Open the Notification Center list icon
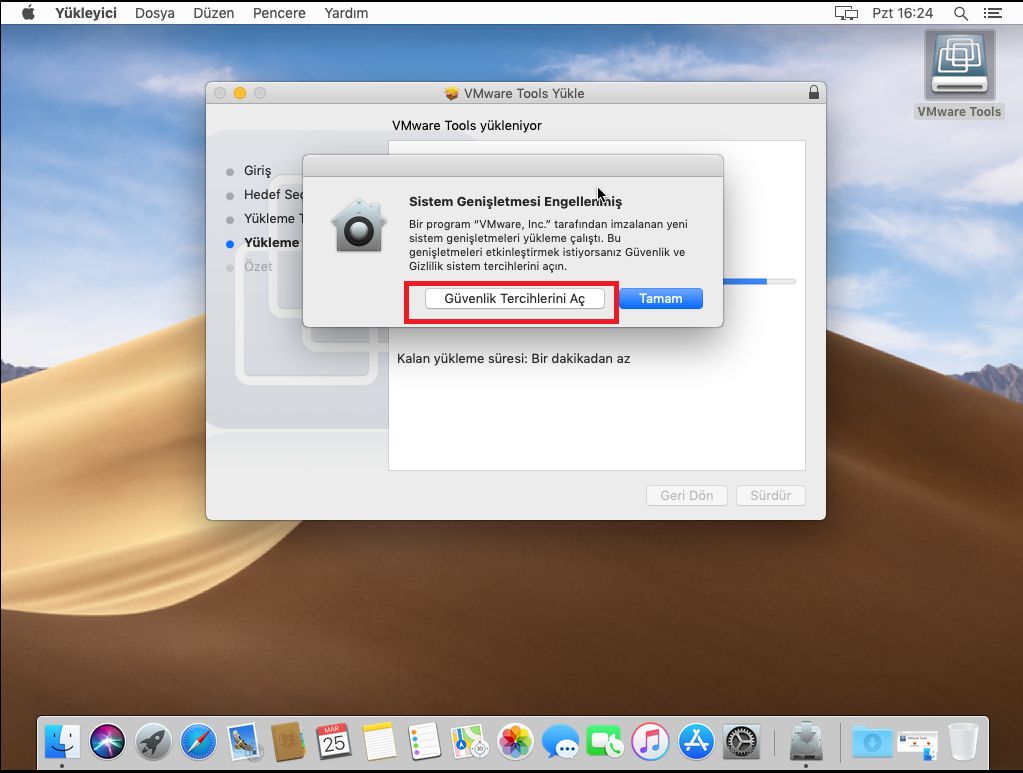The width and height of the screenshot is (1023, 773). [992, 13]
